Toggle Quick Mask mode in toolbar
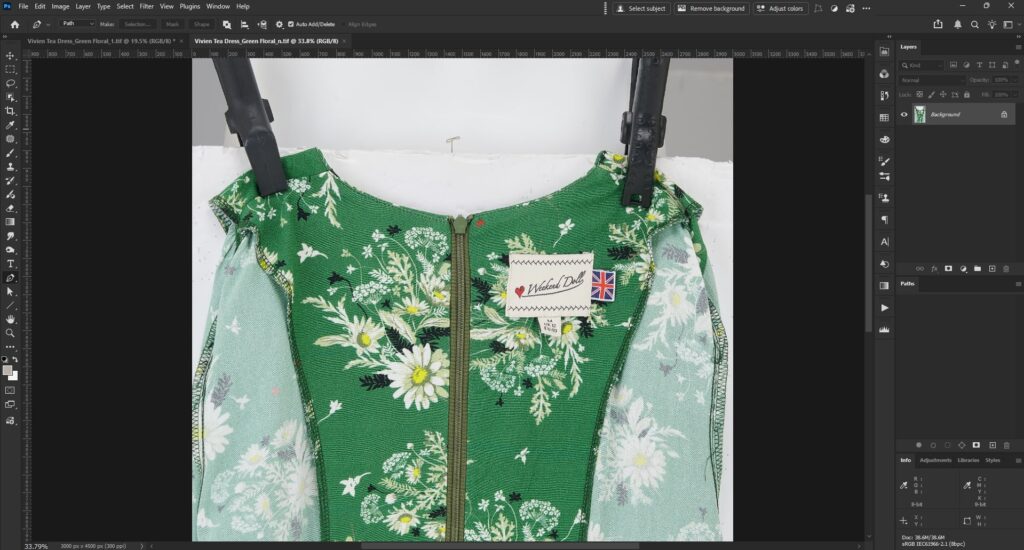 [10, 391]
